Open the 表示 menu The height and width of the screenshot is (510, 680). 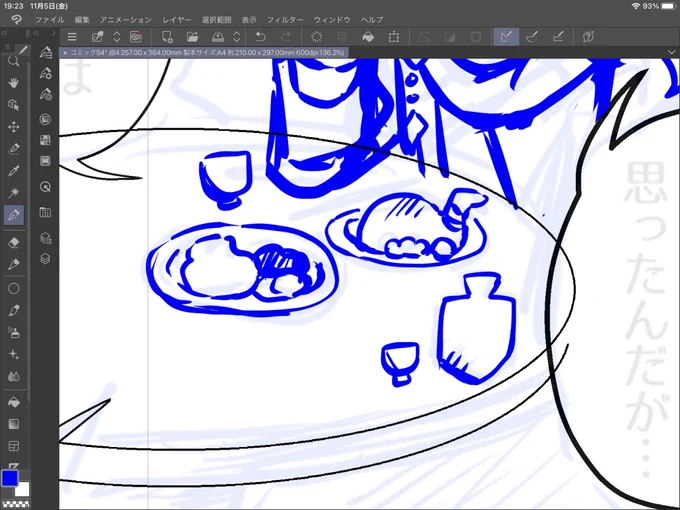pos(249,20)
